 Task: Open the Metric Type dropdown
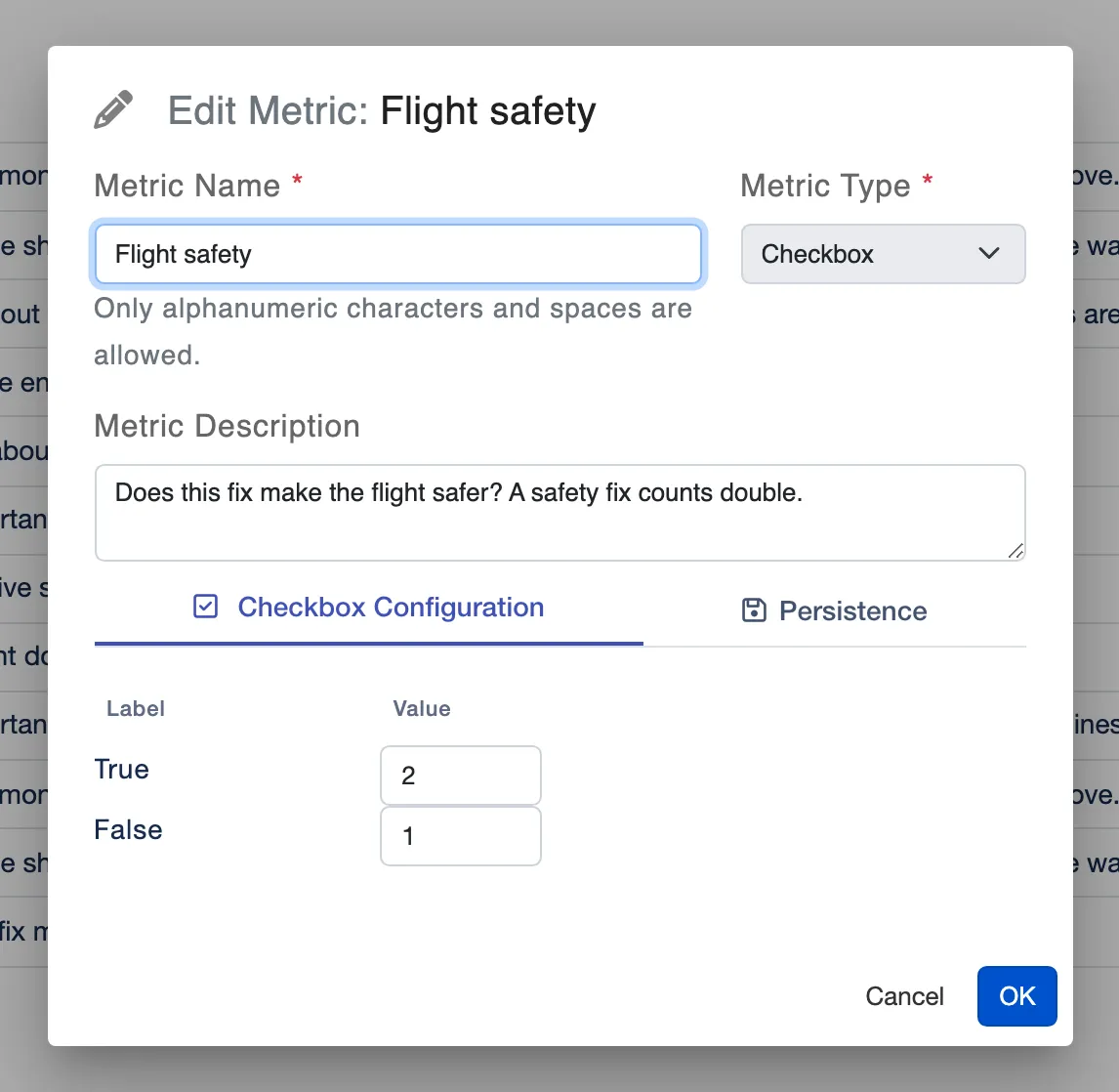point(883,254)
